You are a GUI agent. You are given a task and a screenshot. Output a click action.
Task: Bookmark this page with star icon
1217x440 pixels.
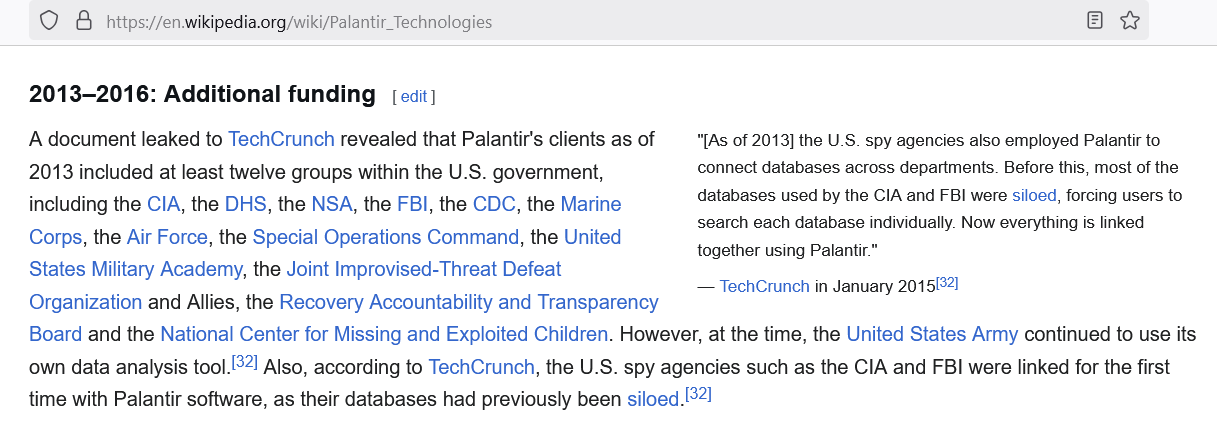[x=1130, y=20]
